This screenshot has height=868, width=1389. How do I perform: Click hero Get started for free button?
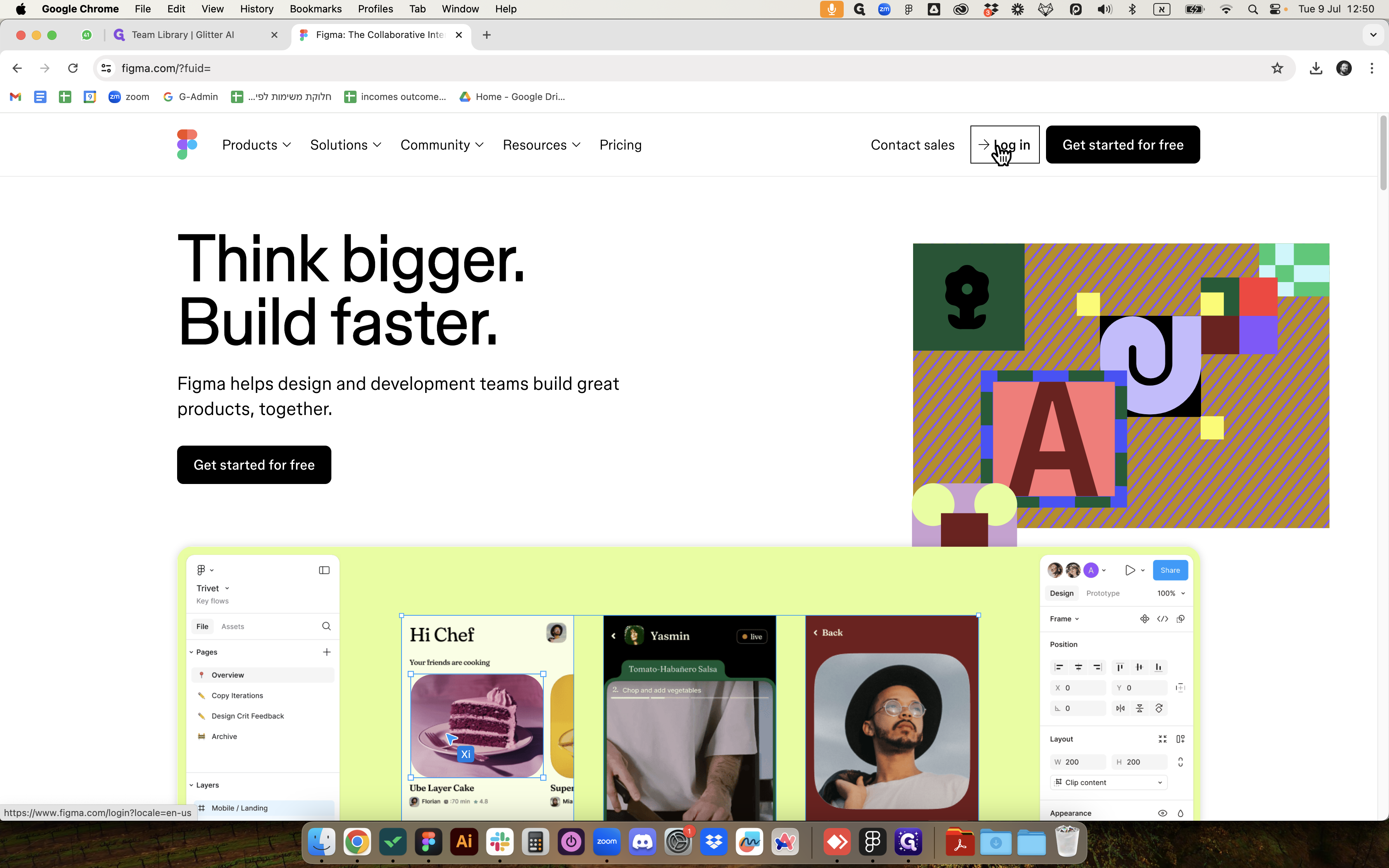254,465
